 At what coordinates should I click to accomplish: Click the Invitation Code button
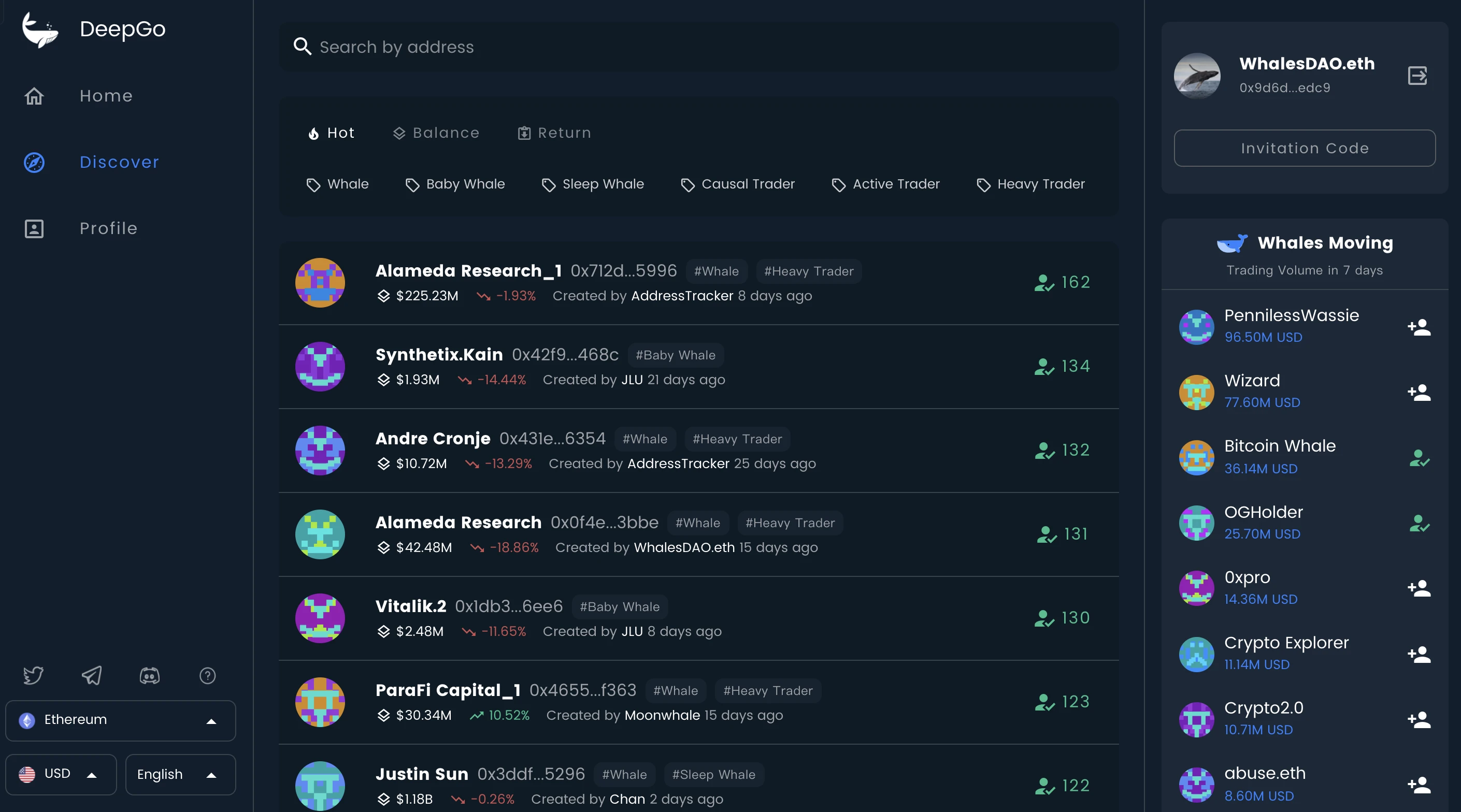click(1305, 148)
